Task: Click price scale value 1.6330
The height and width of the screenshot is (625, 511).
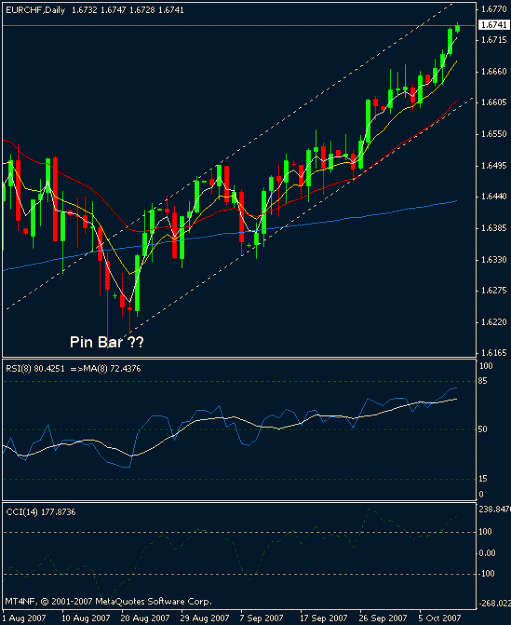Action: tap(494, 259)
